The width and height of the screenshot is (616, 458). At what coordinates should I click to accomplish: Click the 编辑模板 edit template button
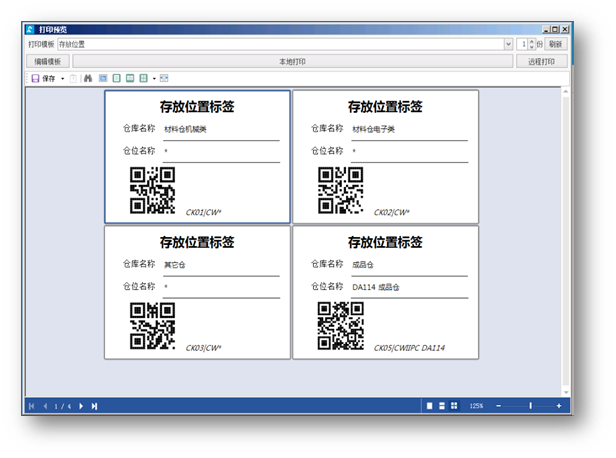48,61
